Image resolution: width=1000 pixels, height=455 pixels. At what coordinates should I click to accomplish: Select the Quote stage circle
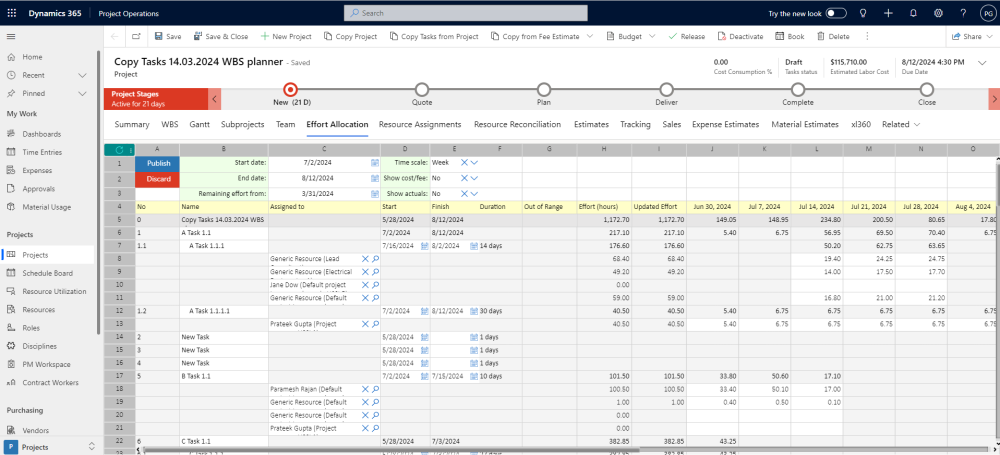click(x=422, y=89)
